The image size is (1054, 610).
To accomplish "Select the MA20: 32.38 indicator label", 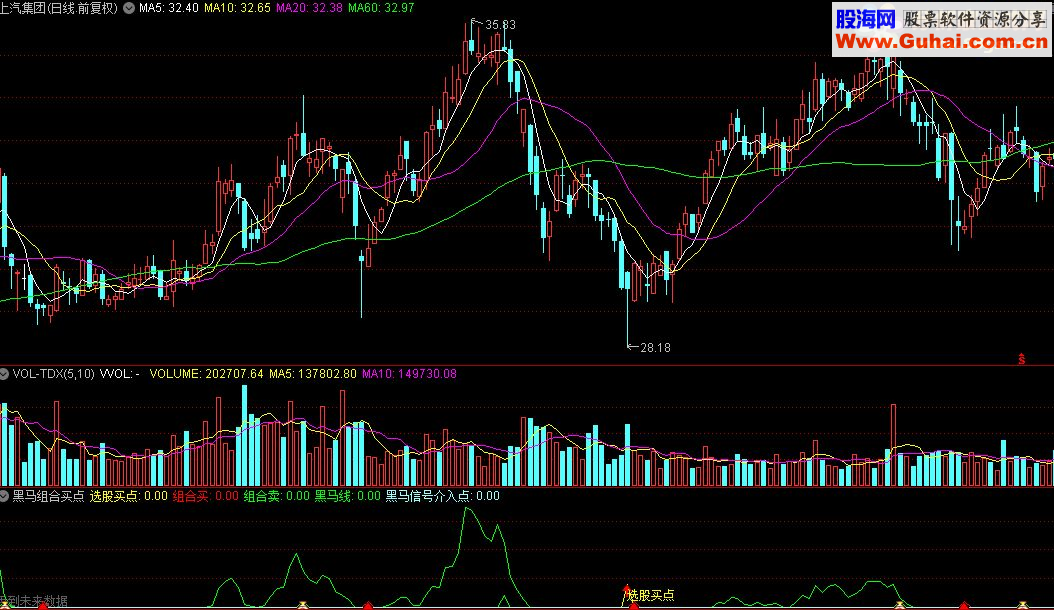I will (x=309, y=8).
